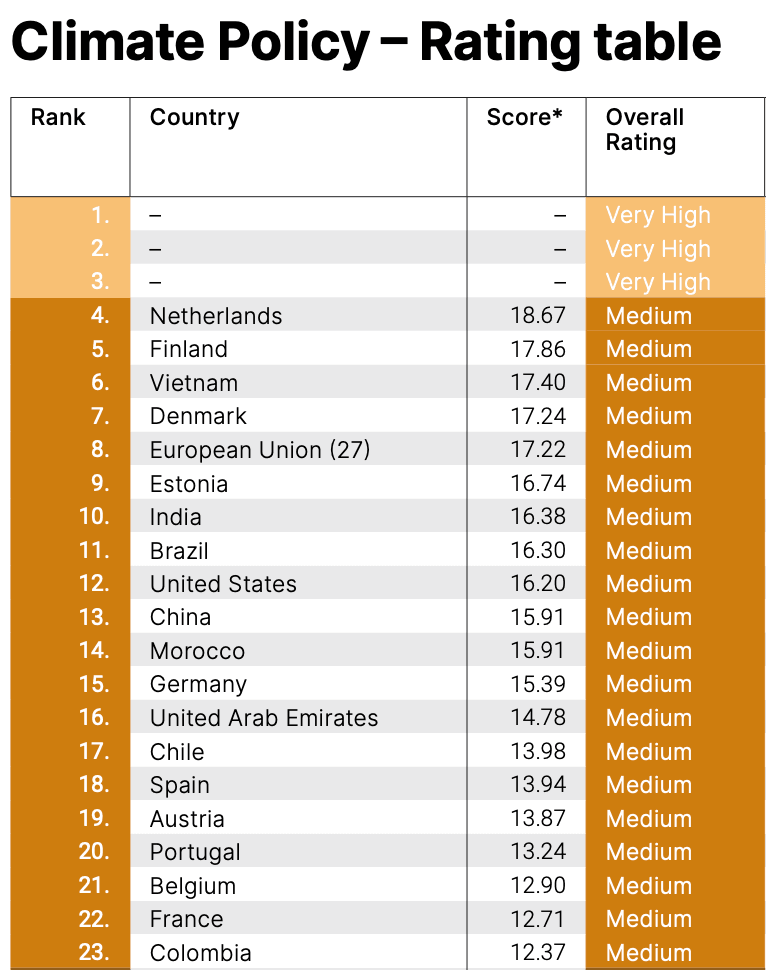The width and height of the screenshot is (766, 970).
Task: Click the Medium rating in Denmark's row
Action: click(649, 416)
